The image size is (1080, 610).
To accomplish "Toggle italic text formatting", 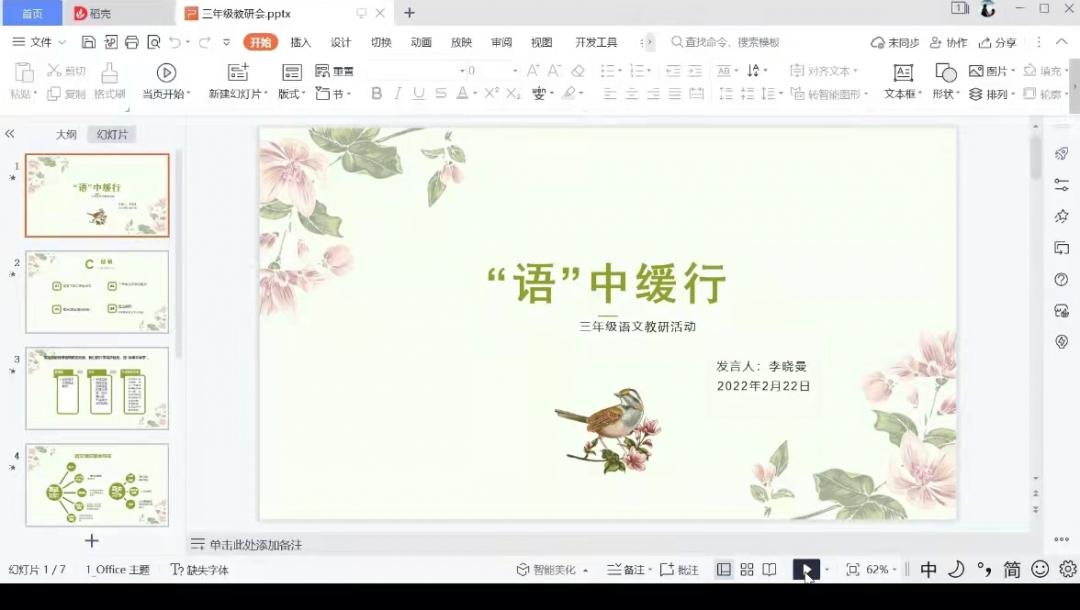I will 397,93.
